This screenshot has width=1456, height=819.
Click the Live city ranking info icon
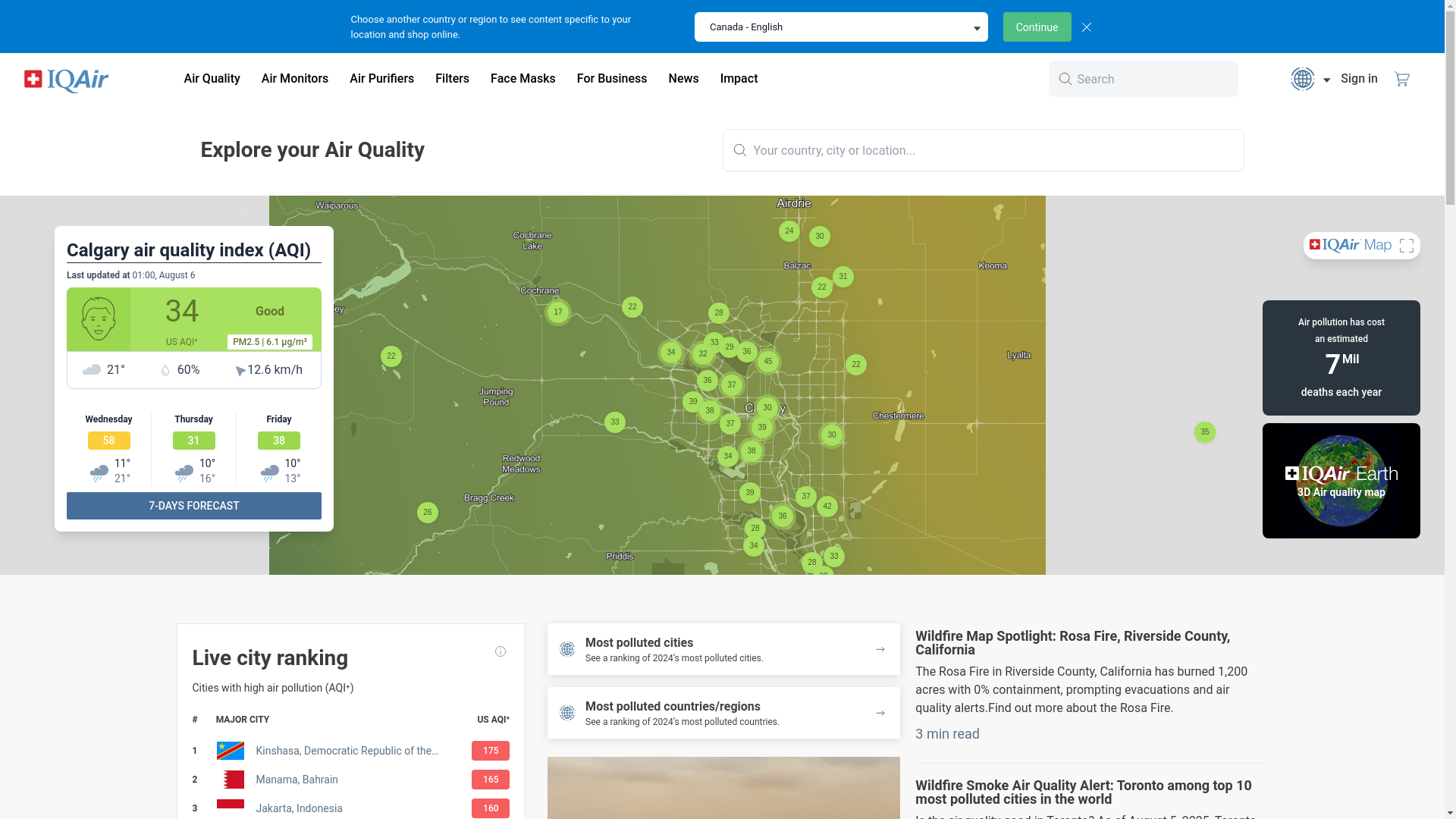(x=500, y=651)
